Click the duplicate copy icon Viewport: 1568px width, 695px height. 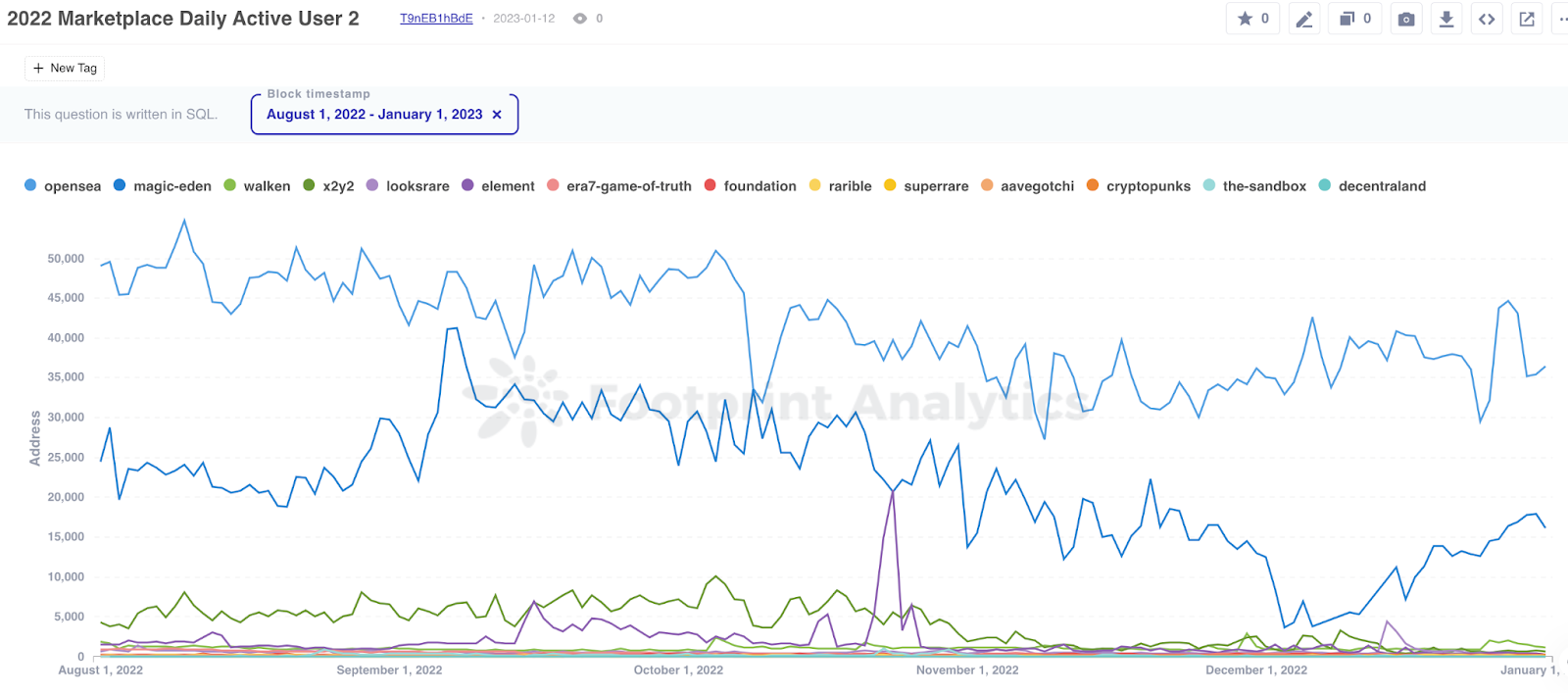point(1347,19)
